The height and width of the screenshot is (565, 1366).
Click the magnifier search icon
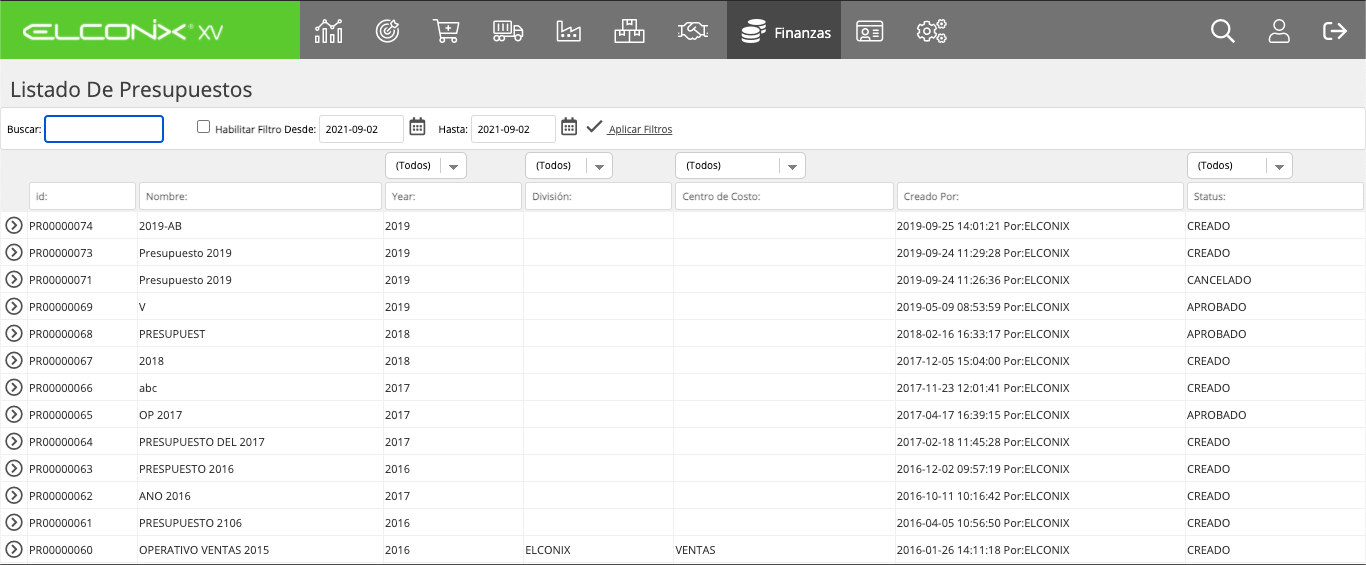[x=1222, y=31]
